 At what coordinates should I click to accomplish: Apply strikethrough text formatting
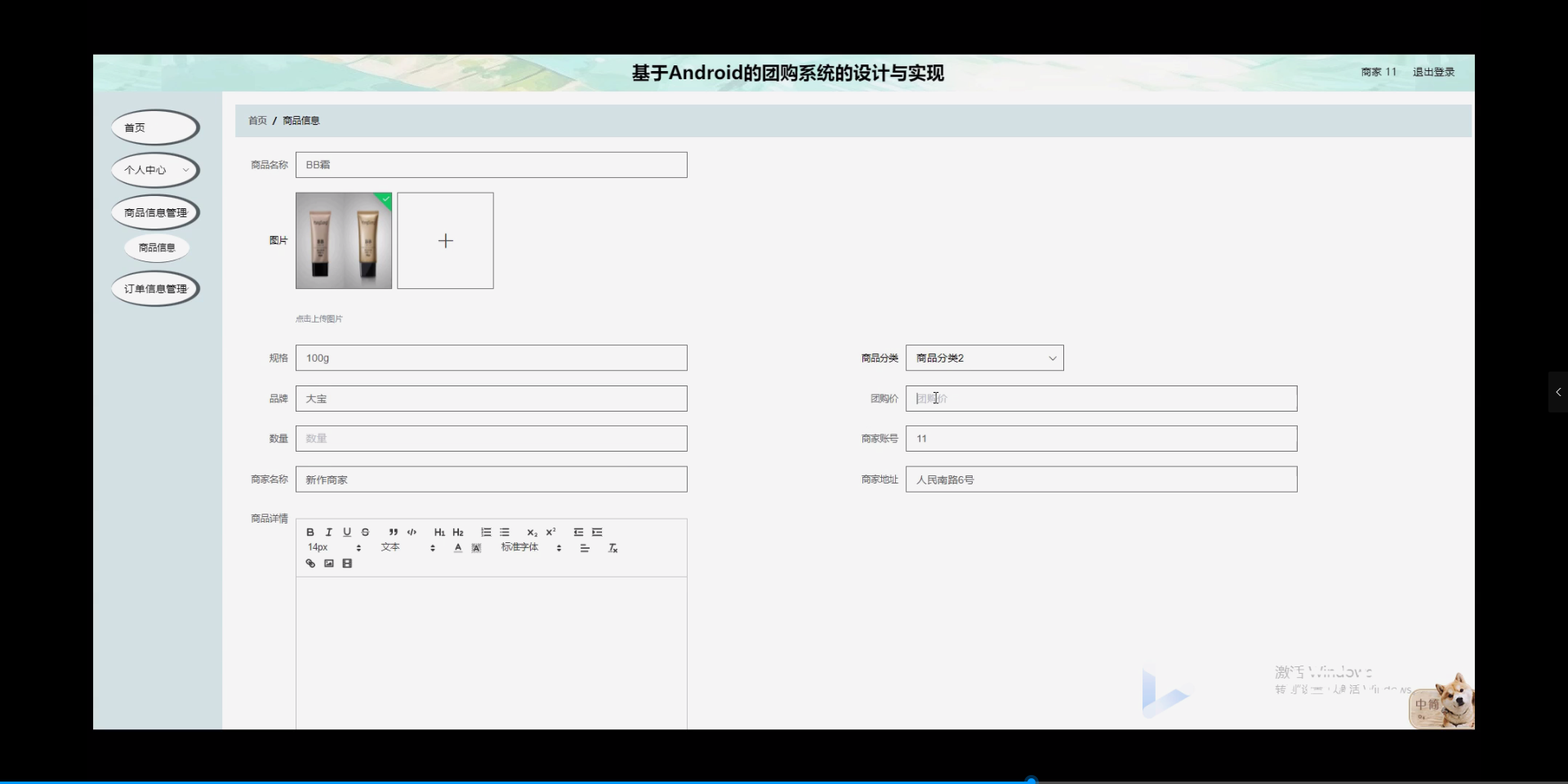pyautogui.click(x=365, y=532)
